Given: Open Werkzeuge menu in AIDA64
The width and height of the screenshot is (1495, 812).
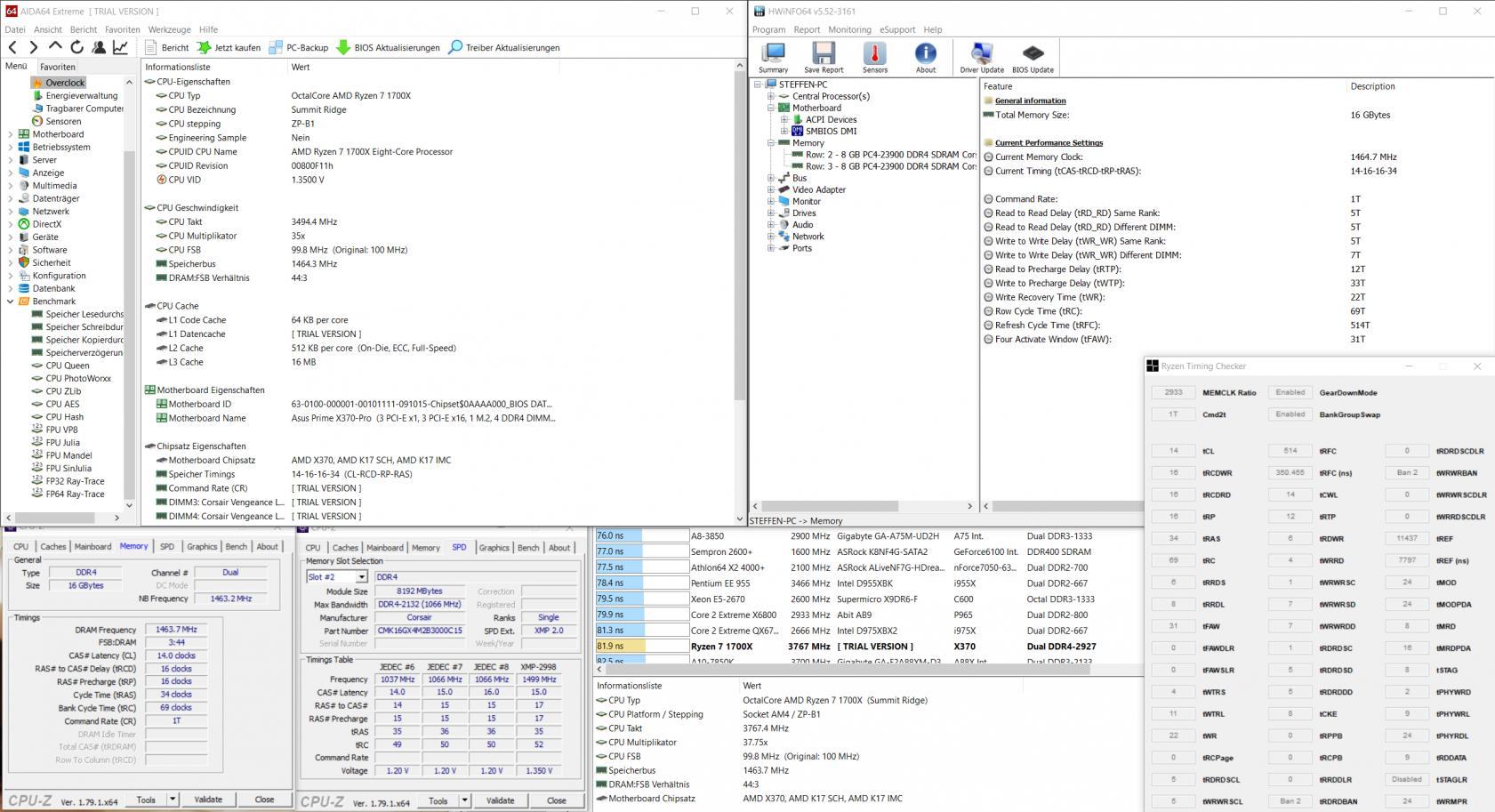Looking at the screenshot, I should tap(169, 29).
